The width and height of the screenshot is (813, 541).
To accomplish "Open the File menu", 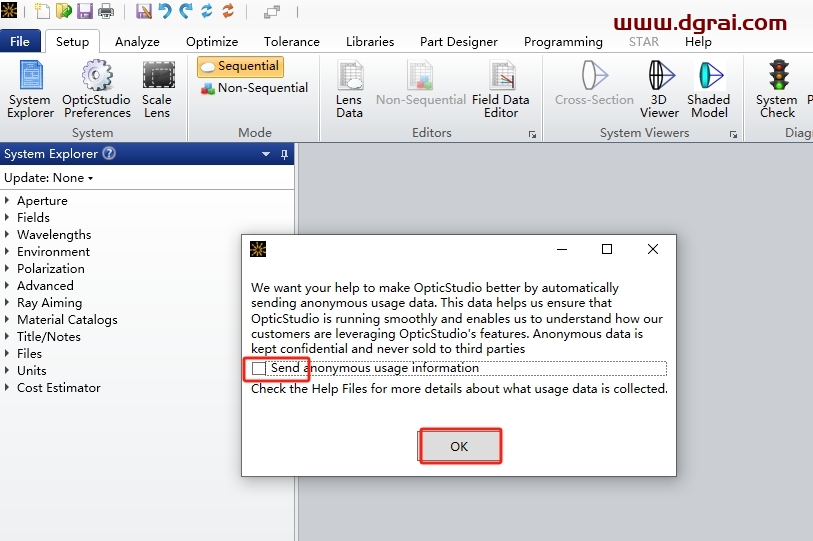I will pyautogui.click(x=20, y=41).
